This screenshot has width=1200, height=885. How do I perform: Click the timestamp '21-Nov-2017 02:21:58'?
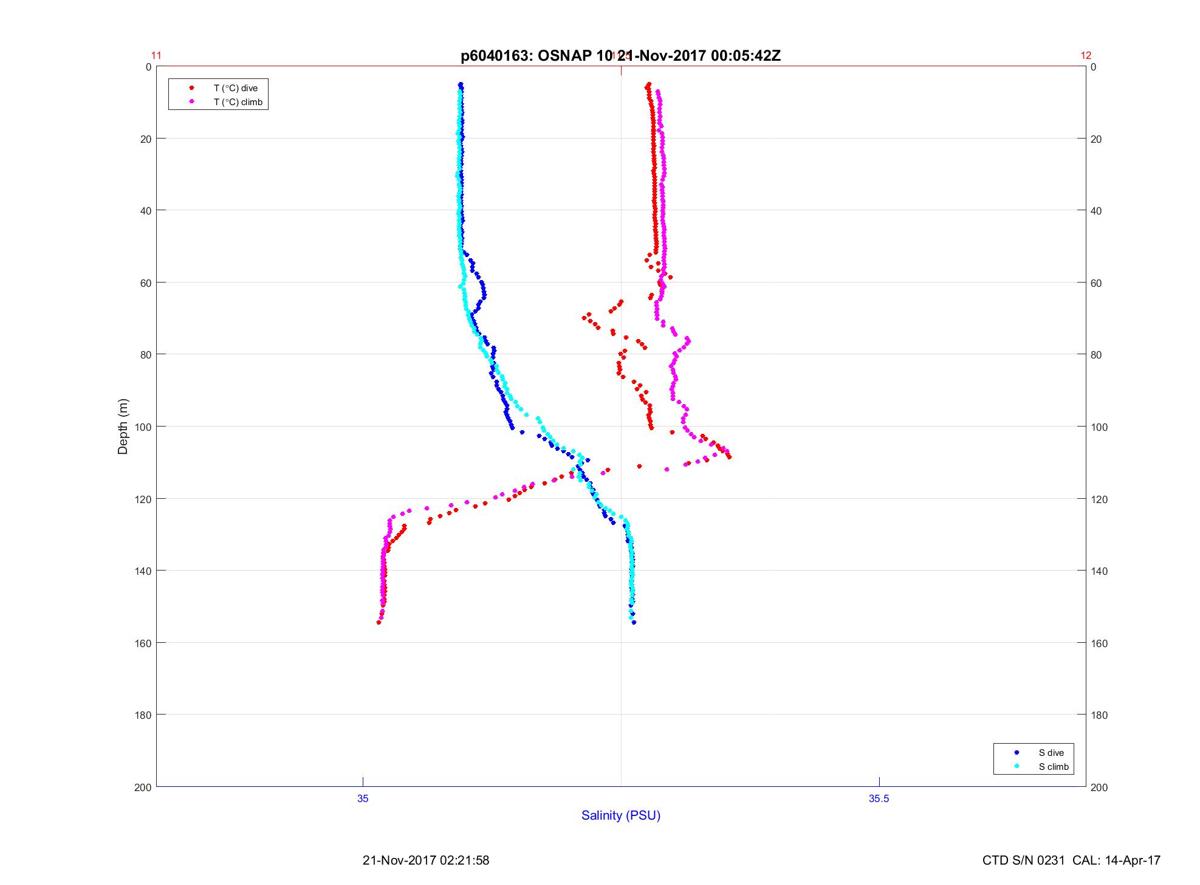tap(426, 860)
